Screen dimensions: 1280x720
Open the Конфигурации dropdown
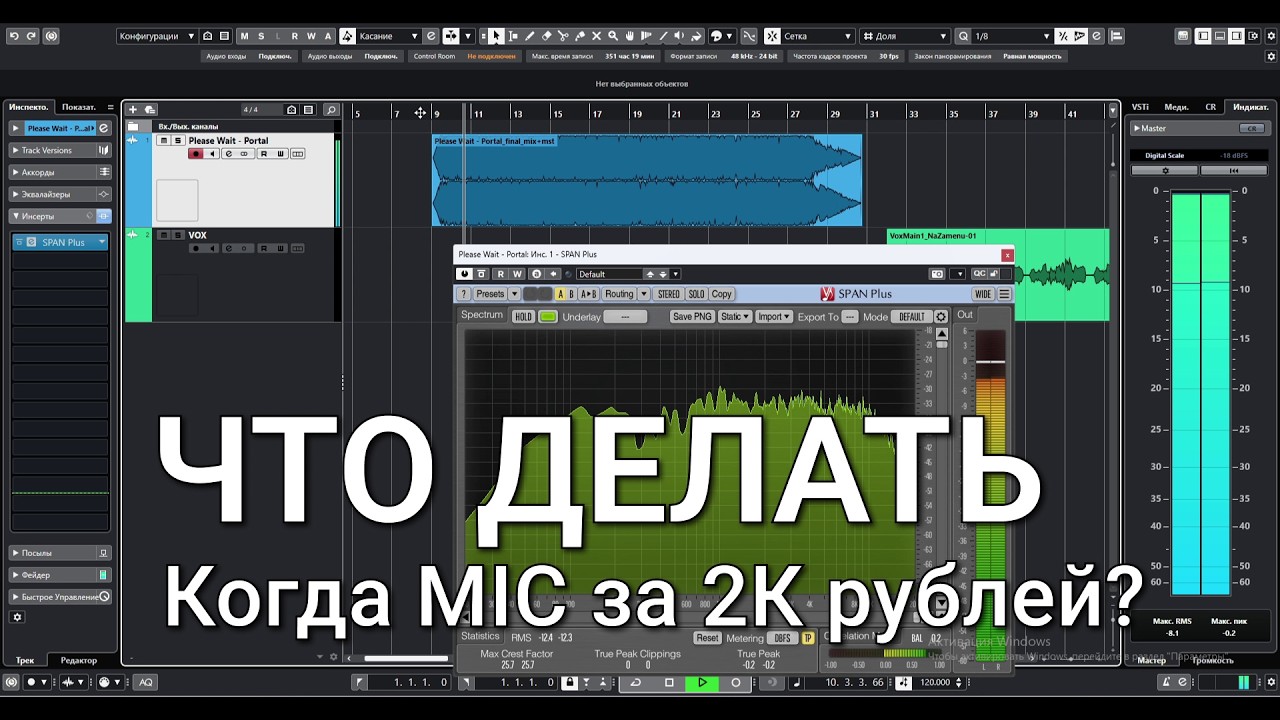[x=157, y=36]
